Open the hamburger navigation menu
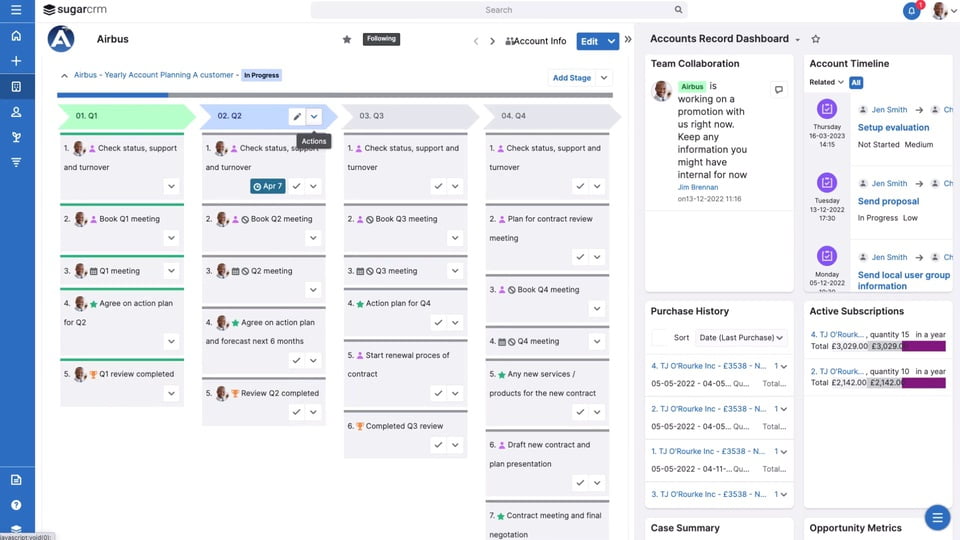This screenshot has width=960, height=540. coord(16,10)
